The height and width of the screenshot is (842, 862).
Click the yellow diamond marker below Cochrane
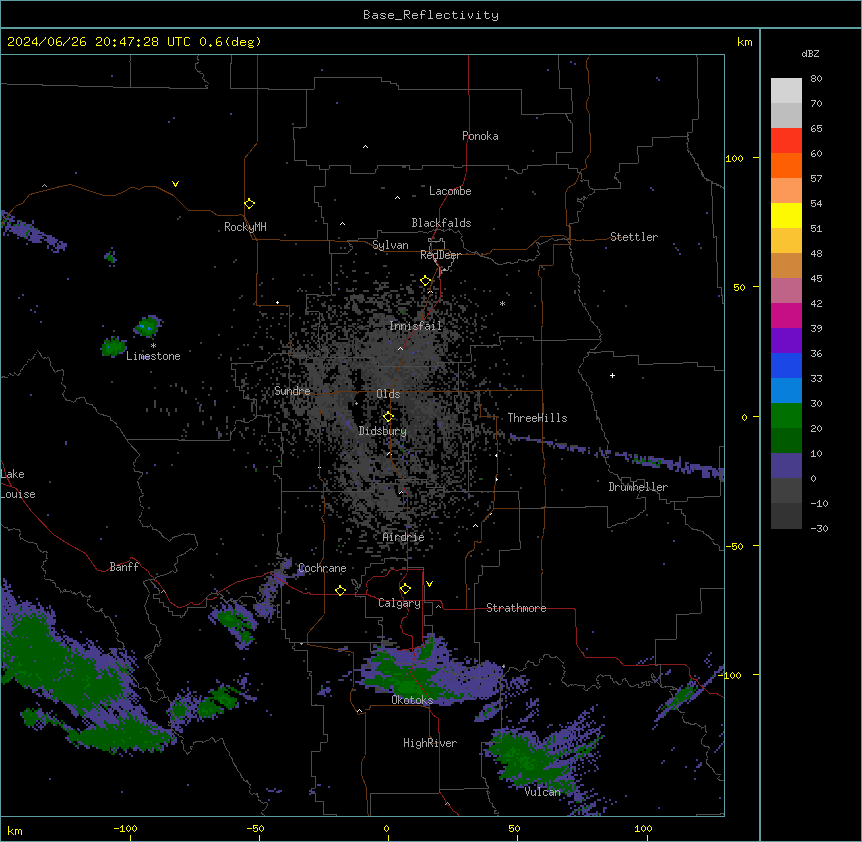(340, 590)
